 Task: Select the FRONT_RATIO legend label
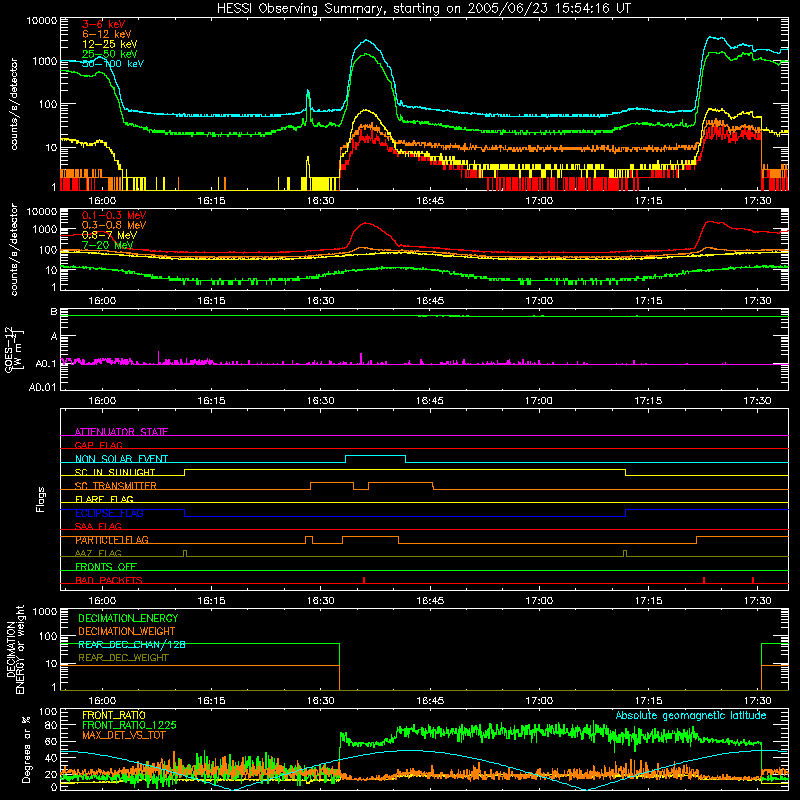point(114,715)
